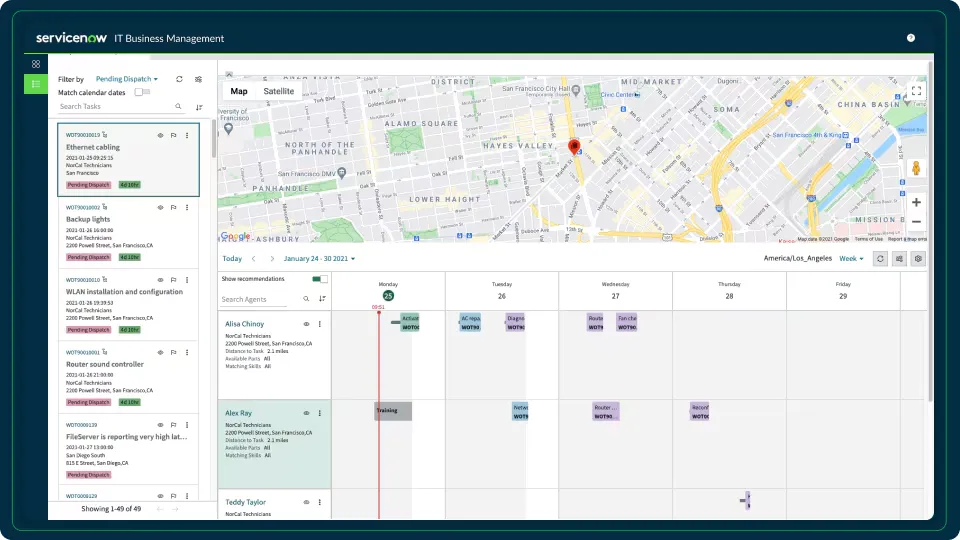Turn off the Show recommendations toggle
The height and width of the screenshot is (540, 960).
pos(320,279)
